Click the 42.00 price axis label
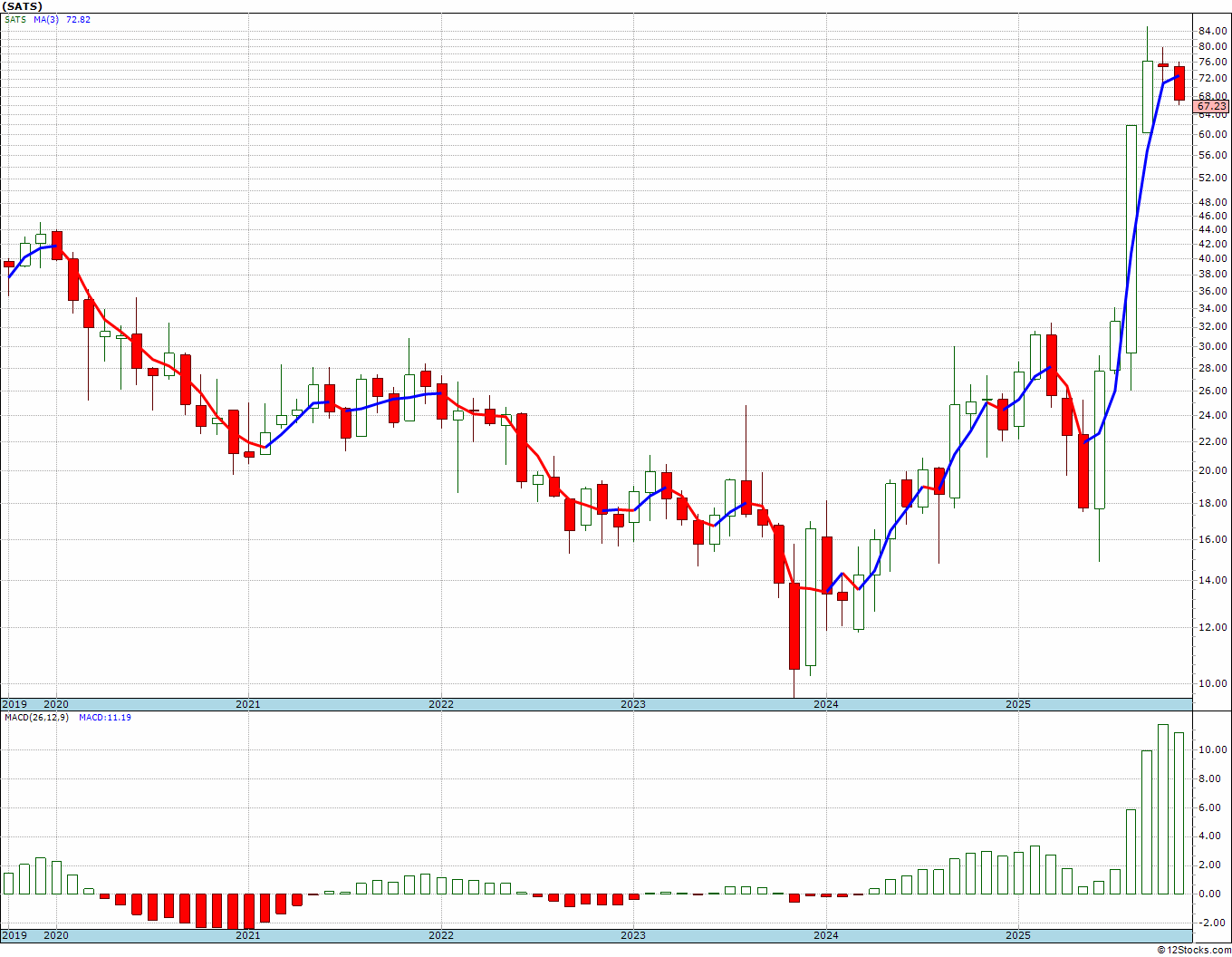Viewport: 1232px width, 957px height. click(1212, 244)
